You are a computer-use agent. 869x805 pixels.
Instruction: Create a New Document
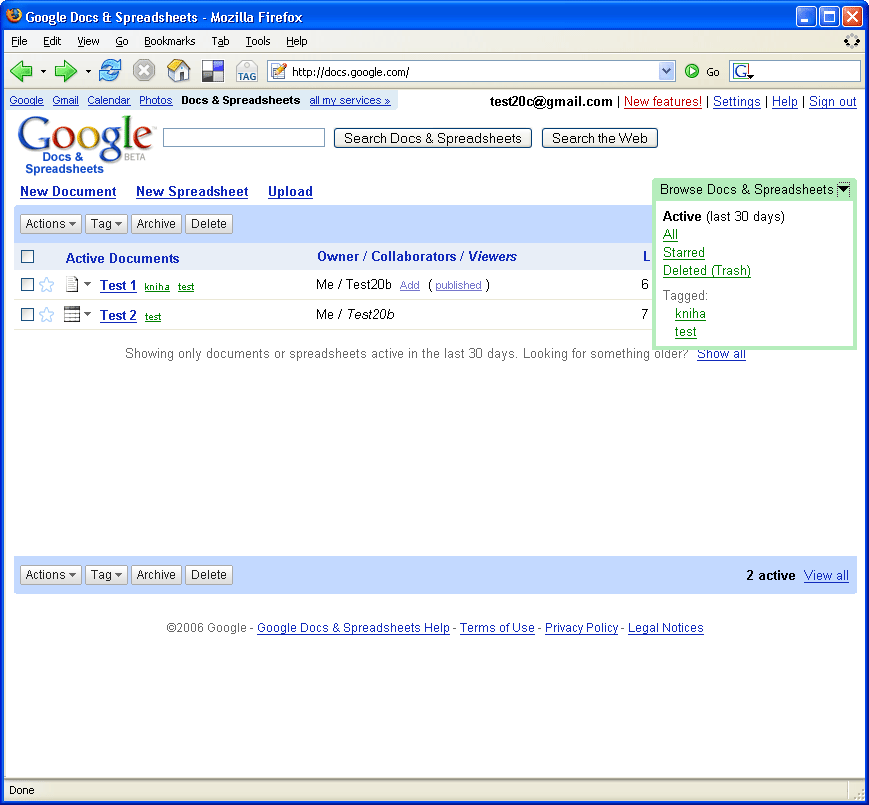coord(68,192)
